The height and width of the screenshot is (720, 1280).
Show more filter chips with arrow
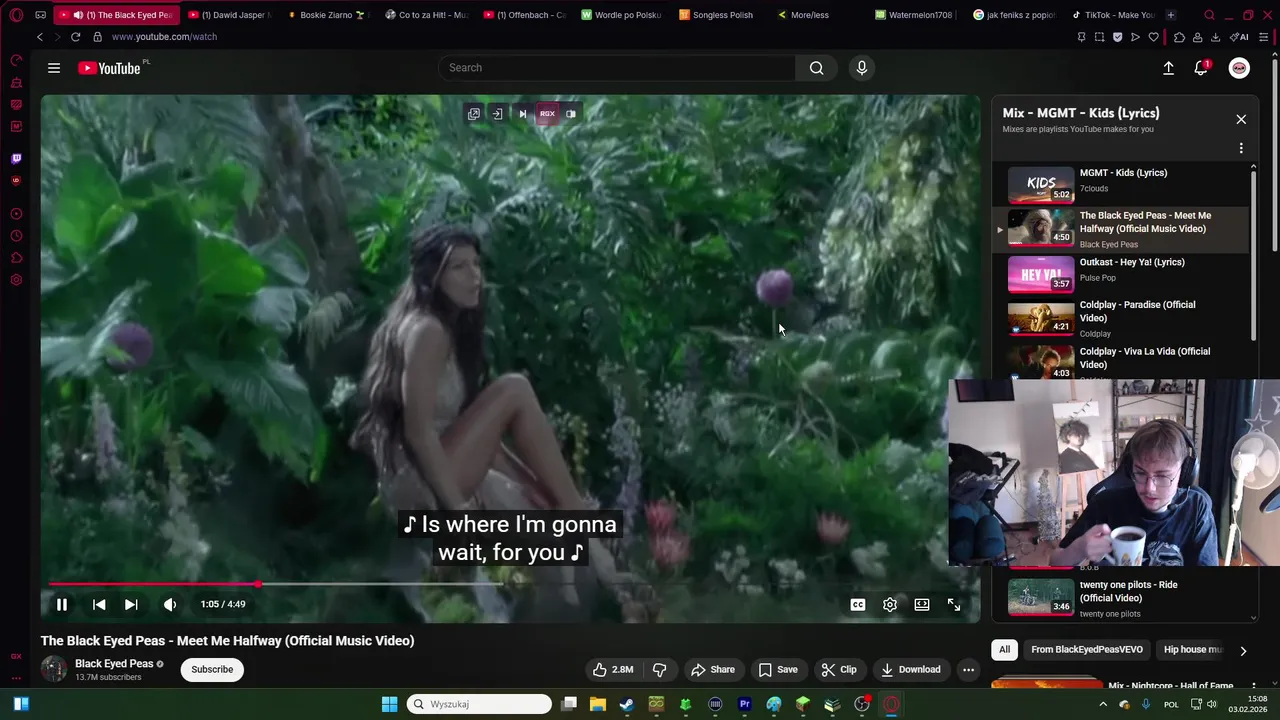1243,650
